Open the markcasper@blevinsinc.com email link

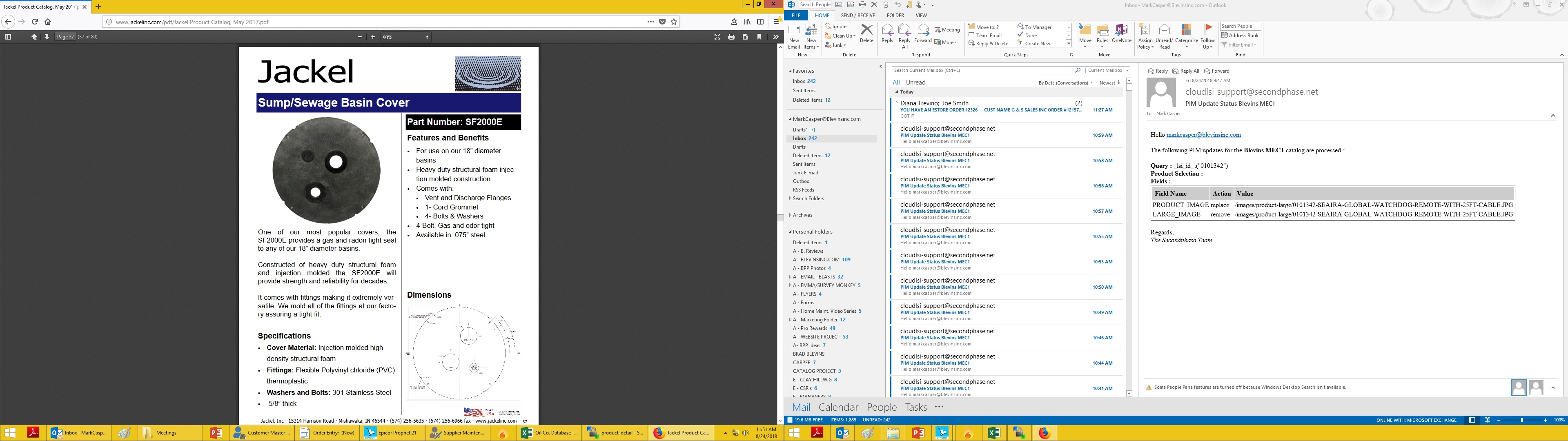click(1203, 135)
